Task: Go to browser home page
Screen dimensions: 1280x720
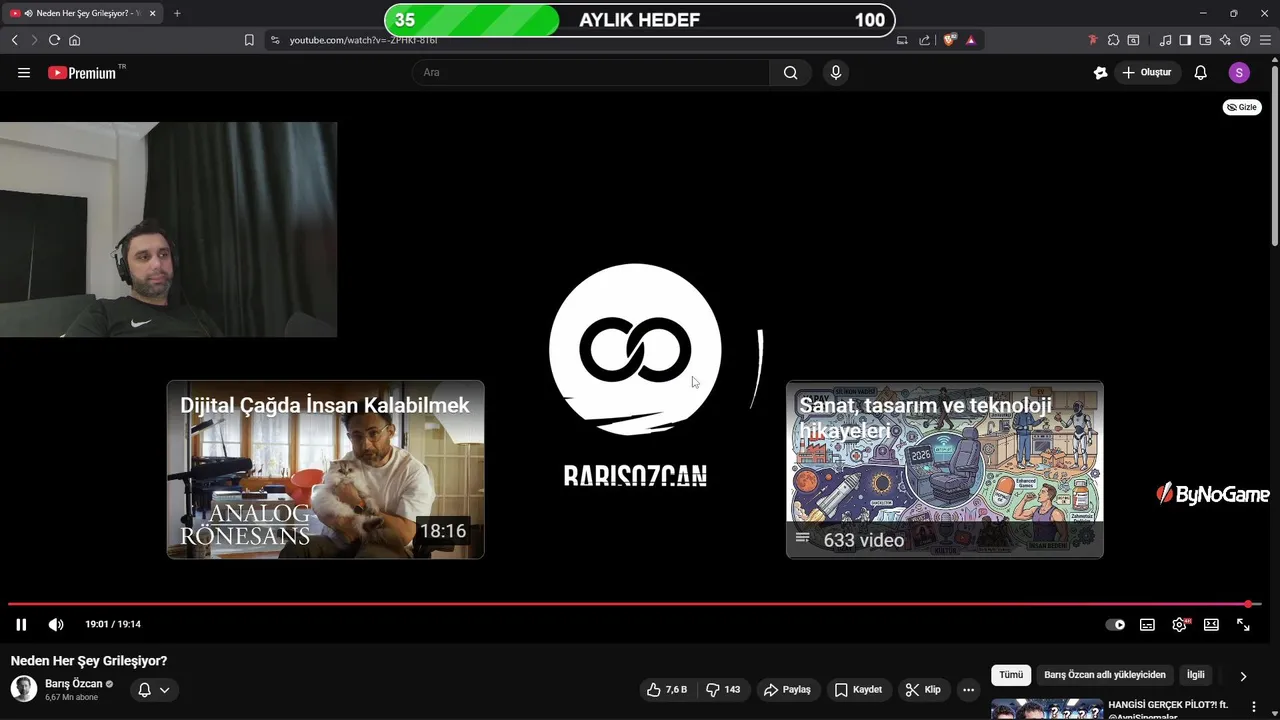Action: pyautogui.click(x=74, y=40)
